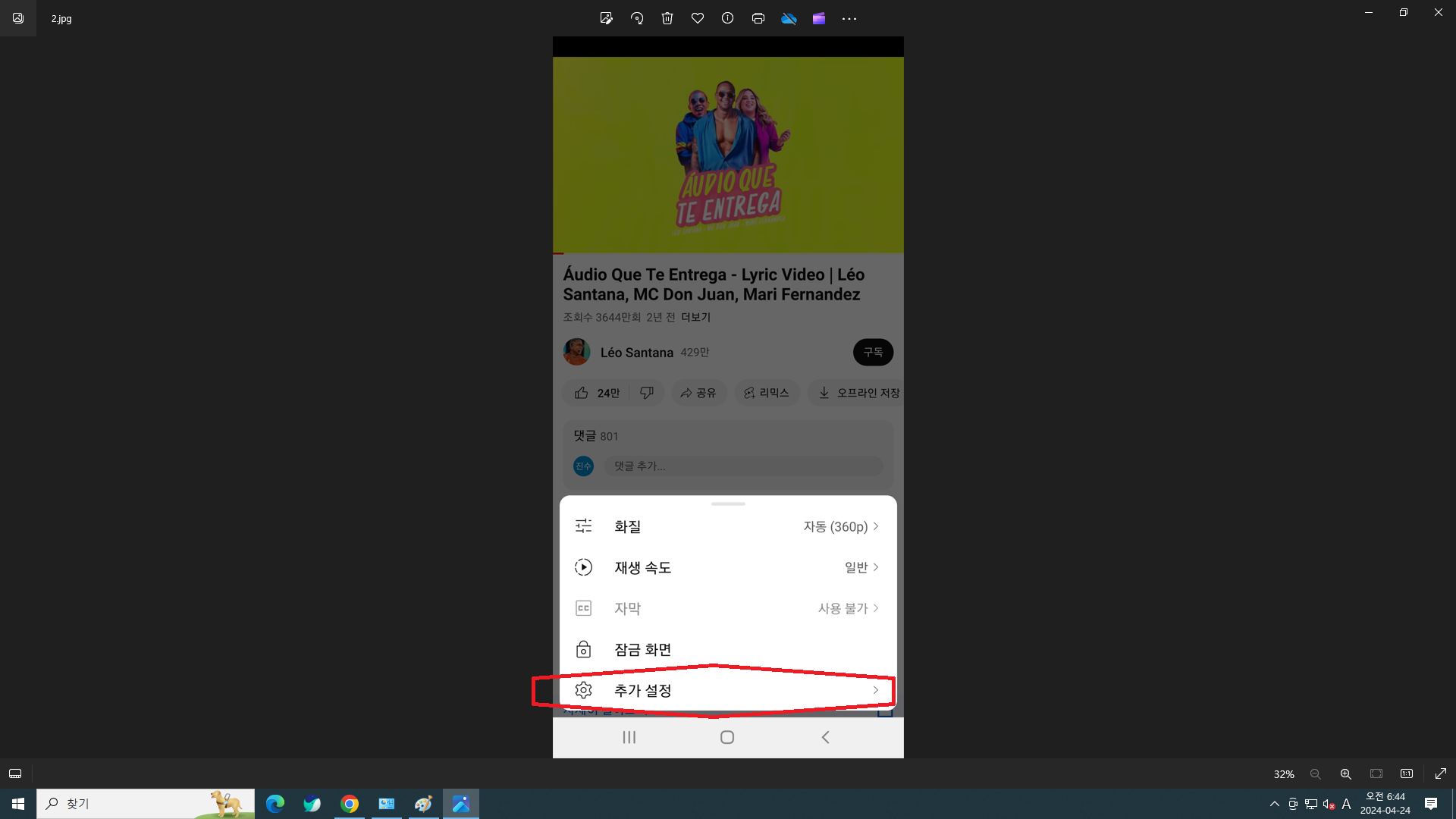Click the 댓글 801 comments header

596,436
